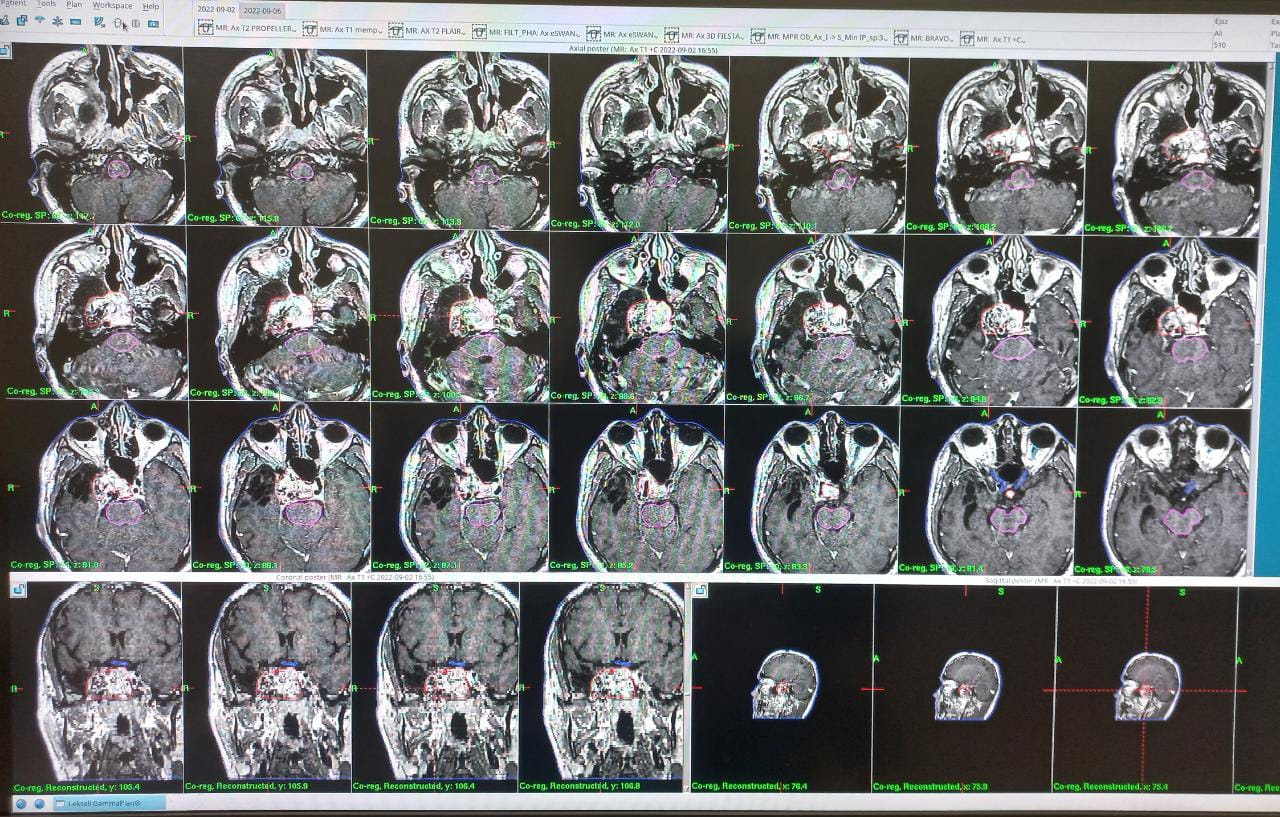Screen dimensions: 1280x817
Task: Click the Leksell GammaPlan taskbar button
Action: coord(110,803)
